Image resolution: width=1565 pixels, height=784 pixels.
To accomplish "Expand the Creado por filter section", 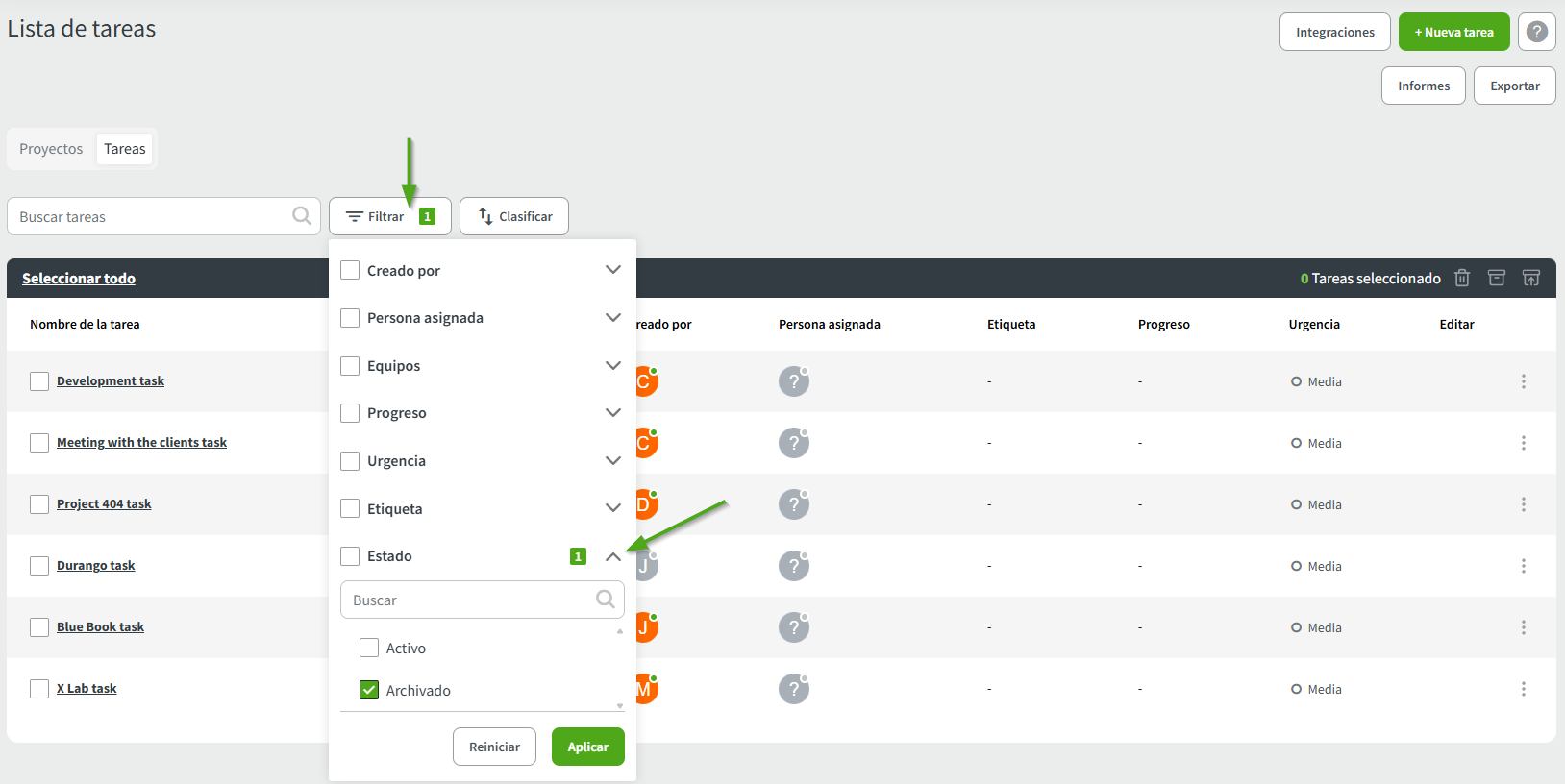I will [612, 270].
